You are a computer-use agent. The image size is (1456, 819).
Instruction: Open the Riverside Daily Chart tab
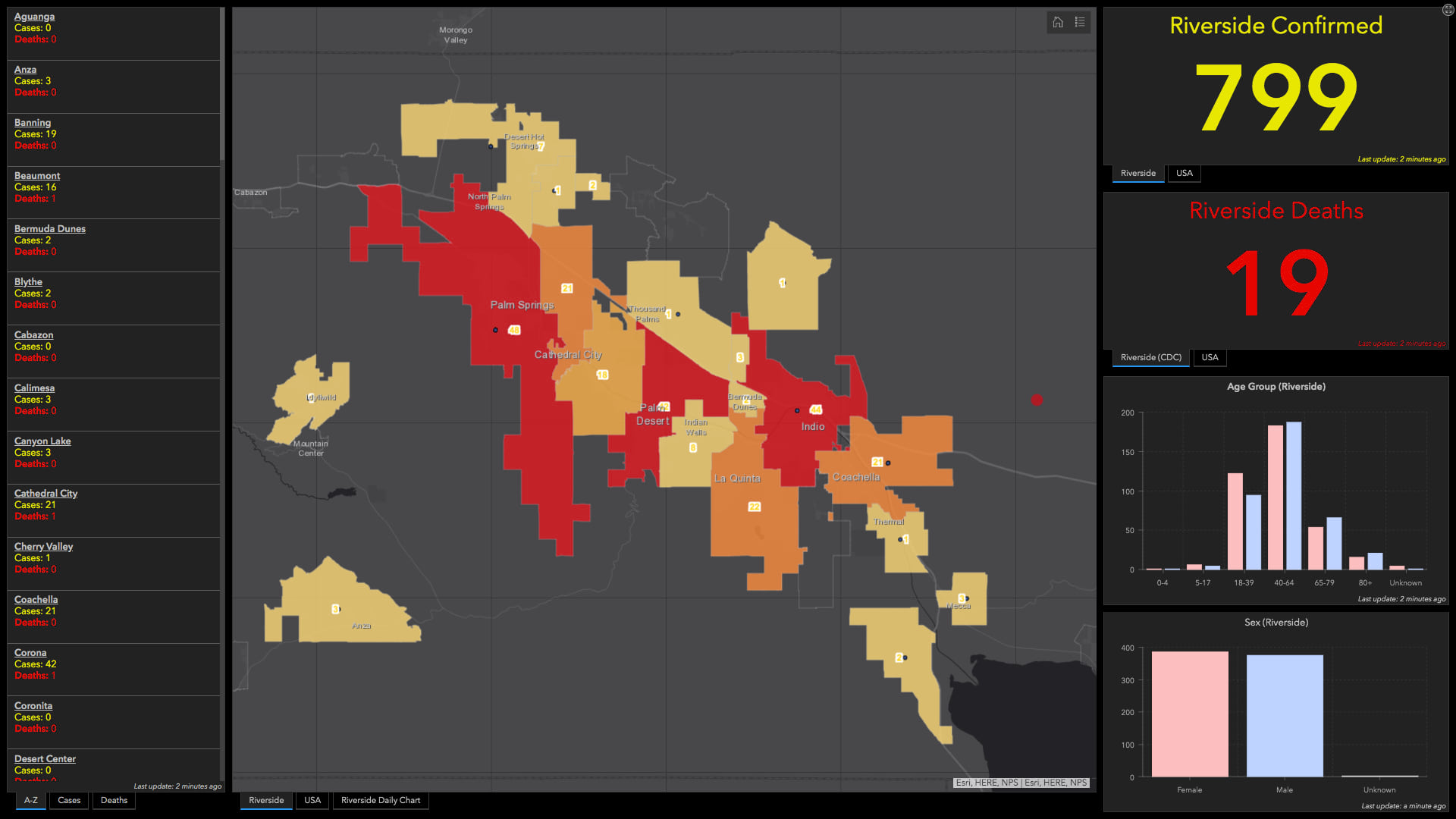click(381, 800)
